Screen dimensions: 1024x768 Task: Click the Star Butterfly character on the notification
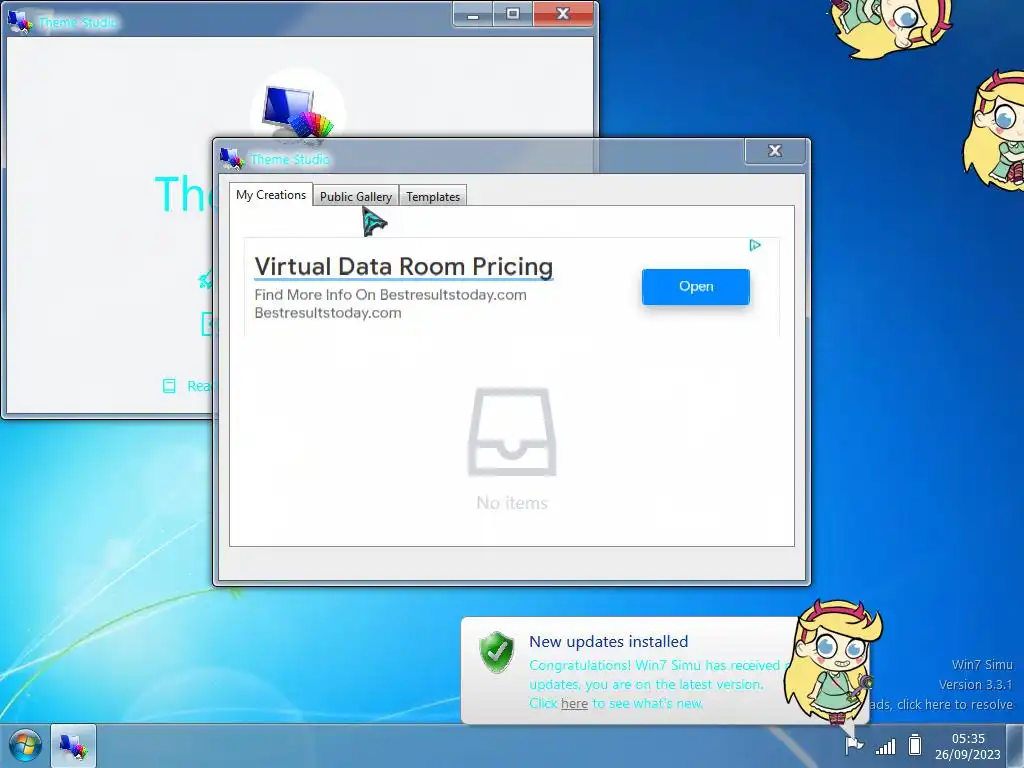coord(833,661)
